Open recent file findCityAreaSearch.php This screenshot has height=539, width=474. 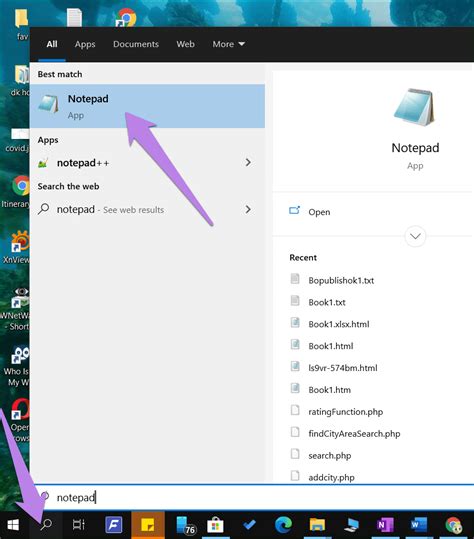354,434
